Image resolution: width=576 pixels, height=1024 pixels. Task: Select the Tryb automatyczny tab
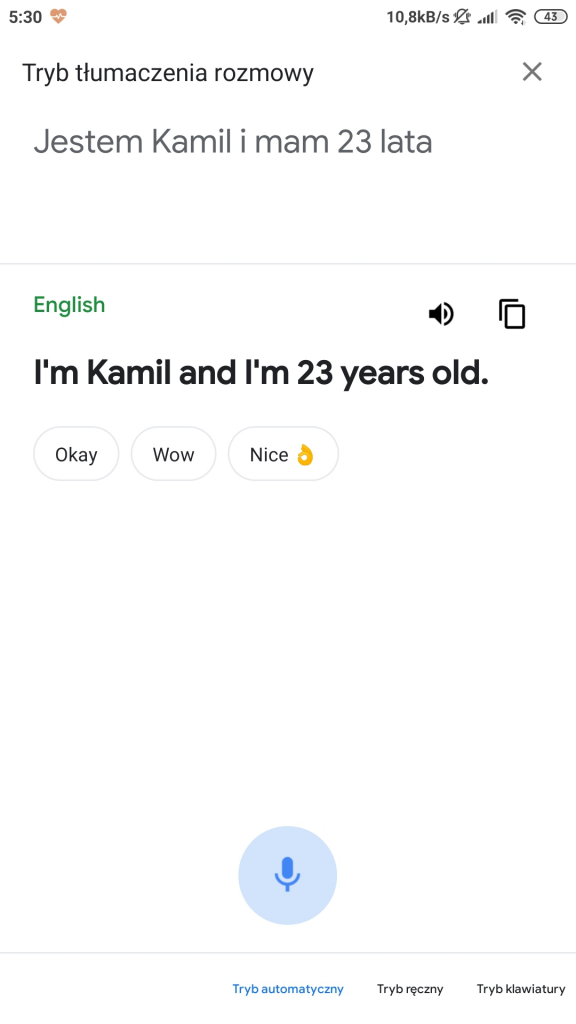point(288,988)
